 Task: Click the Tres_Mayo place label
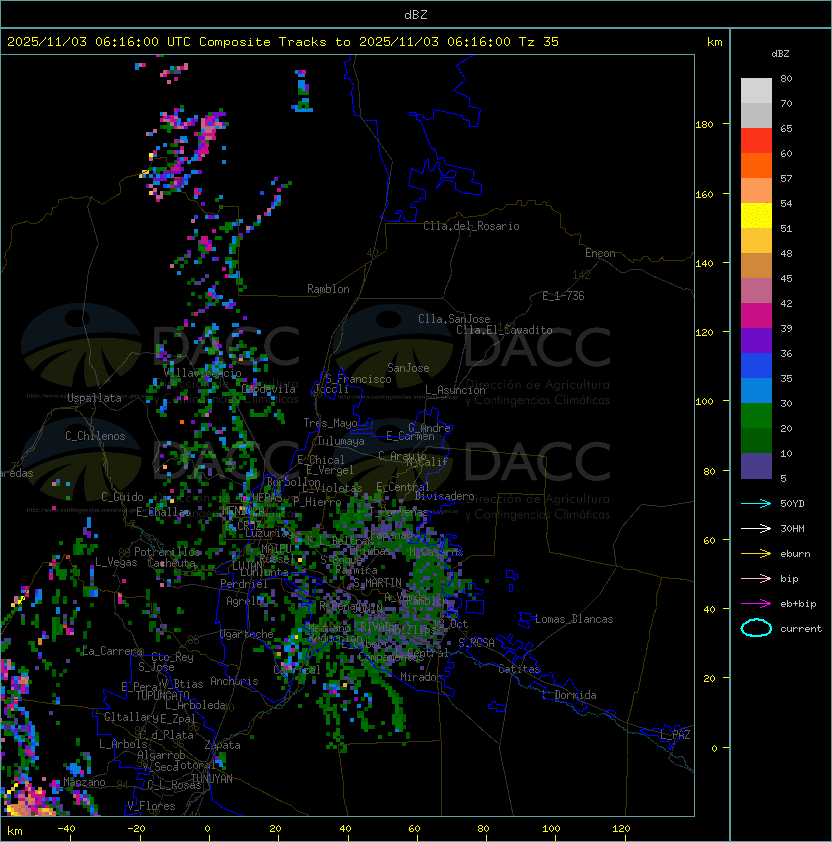tap(330, 423)
